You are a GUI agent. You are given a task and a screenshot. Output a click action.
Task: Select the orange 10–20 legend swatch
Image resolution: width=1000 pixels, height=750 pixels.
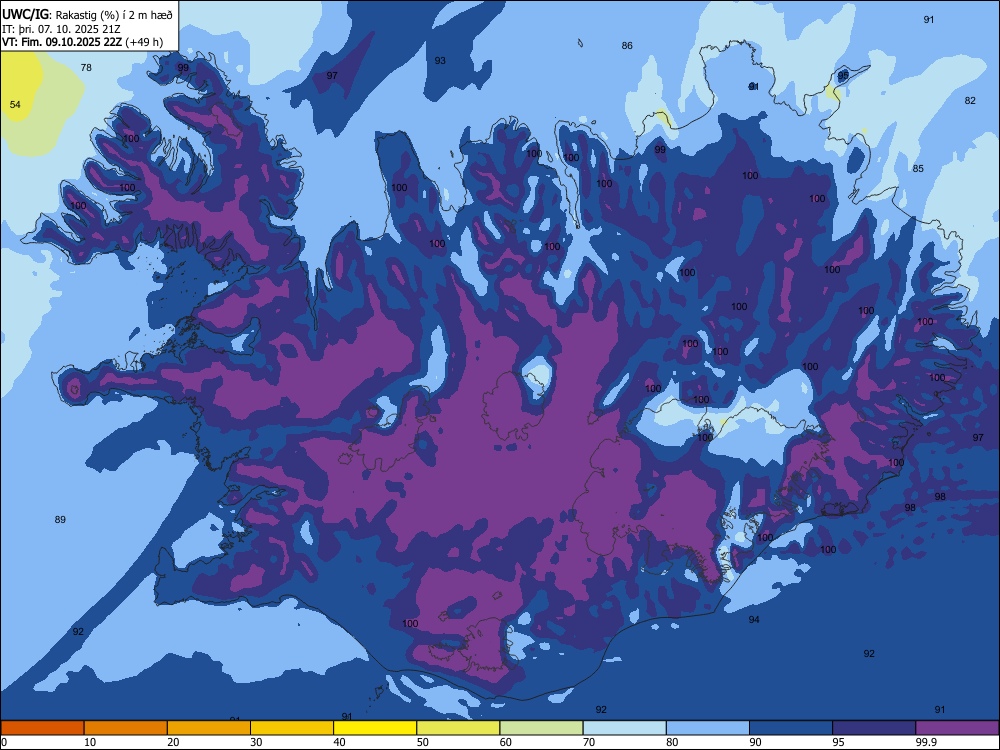(126, 728)
